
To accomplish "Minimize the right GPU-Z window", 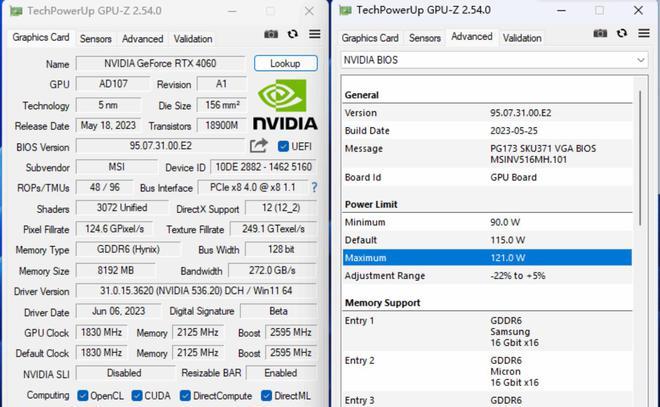I will click(x=561, y=11).
